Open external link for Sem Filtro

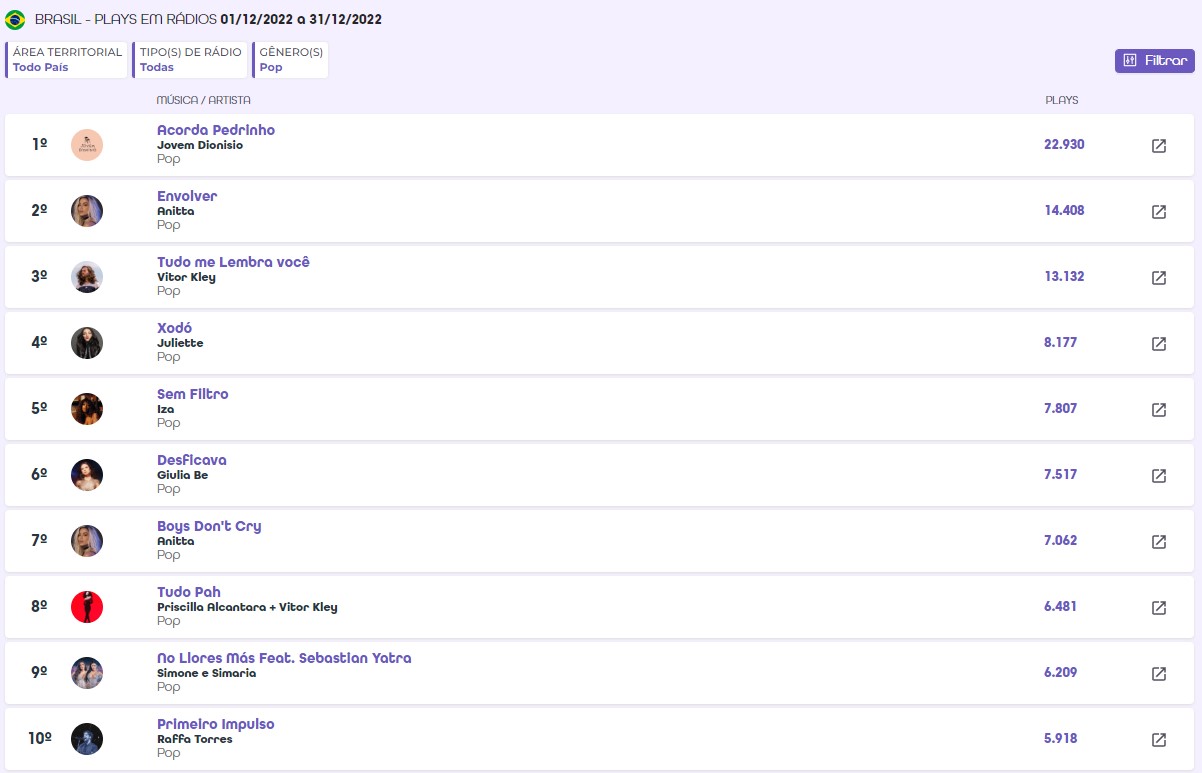[1159, 410]
